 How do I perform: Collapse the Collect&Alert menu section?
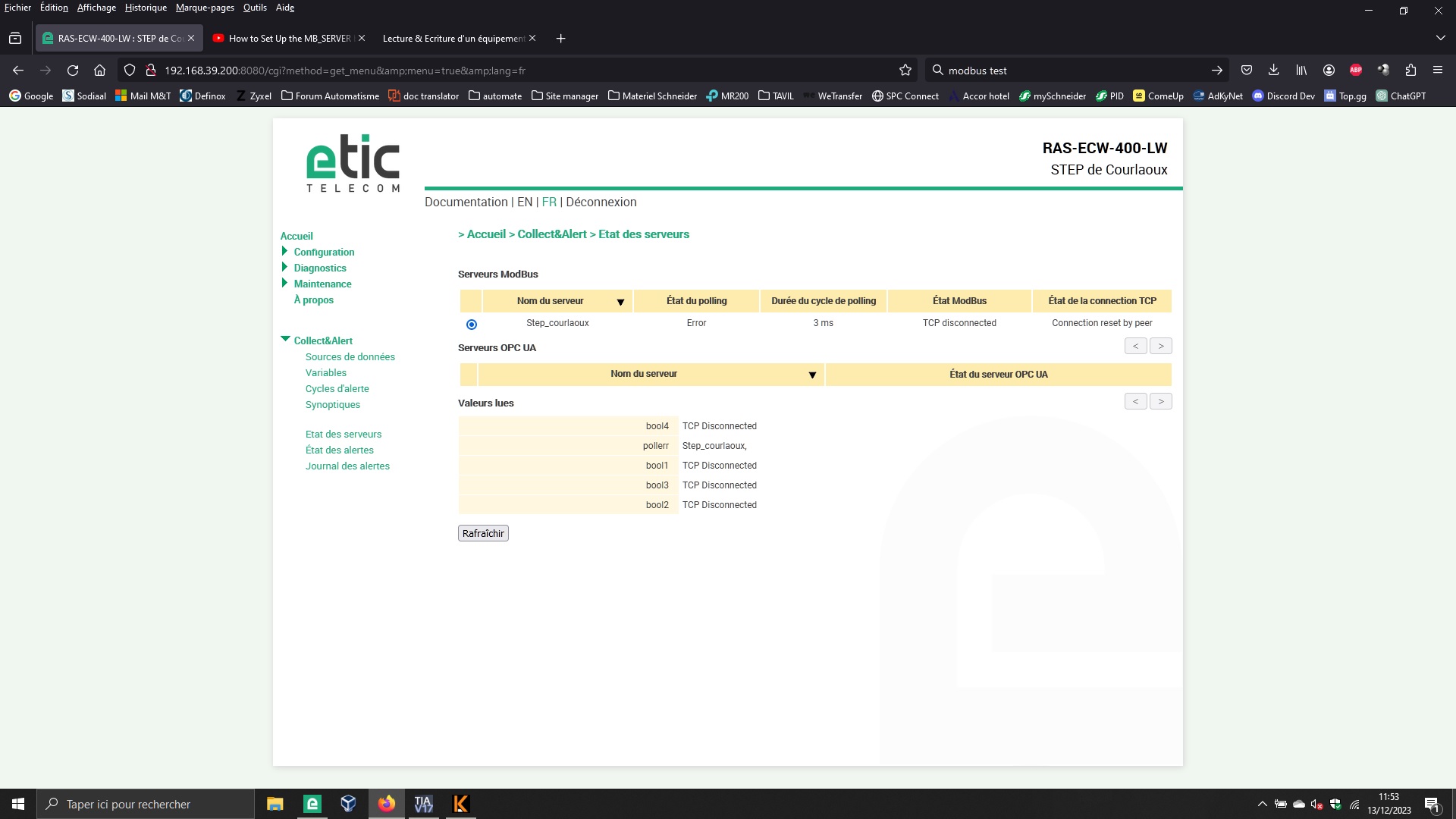pyautogui.click(x=285, y=339)
